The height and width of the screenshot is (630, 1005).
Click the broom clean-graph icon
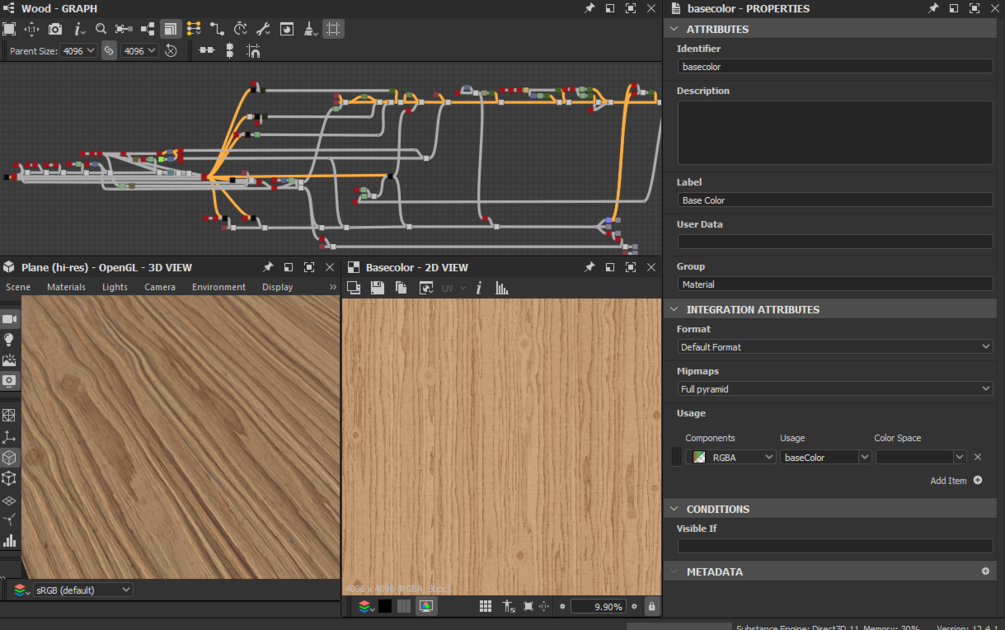click(310, 29)
